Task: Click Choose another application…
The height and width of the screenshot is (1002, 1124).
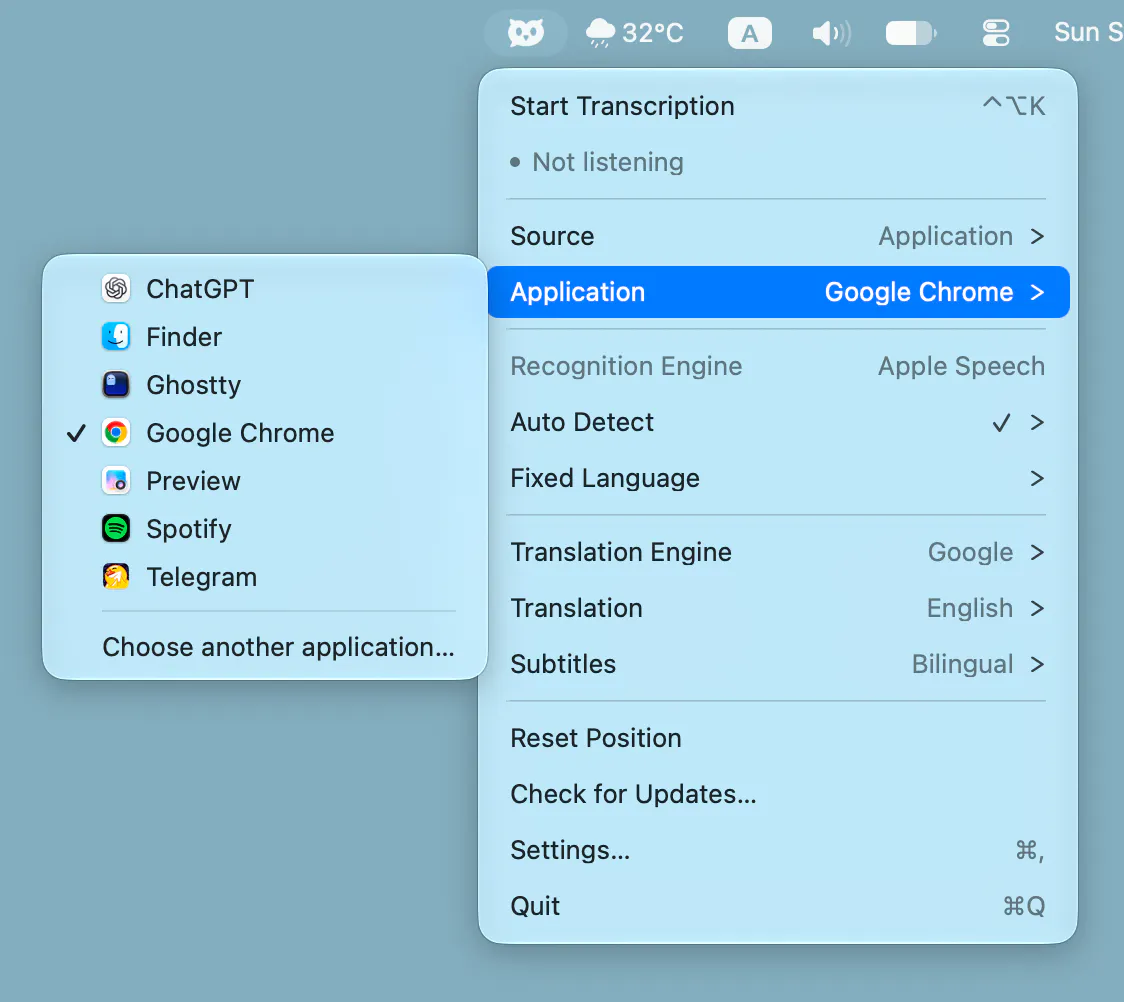Action: [x=265, y=647]
